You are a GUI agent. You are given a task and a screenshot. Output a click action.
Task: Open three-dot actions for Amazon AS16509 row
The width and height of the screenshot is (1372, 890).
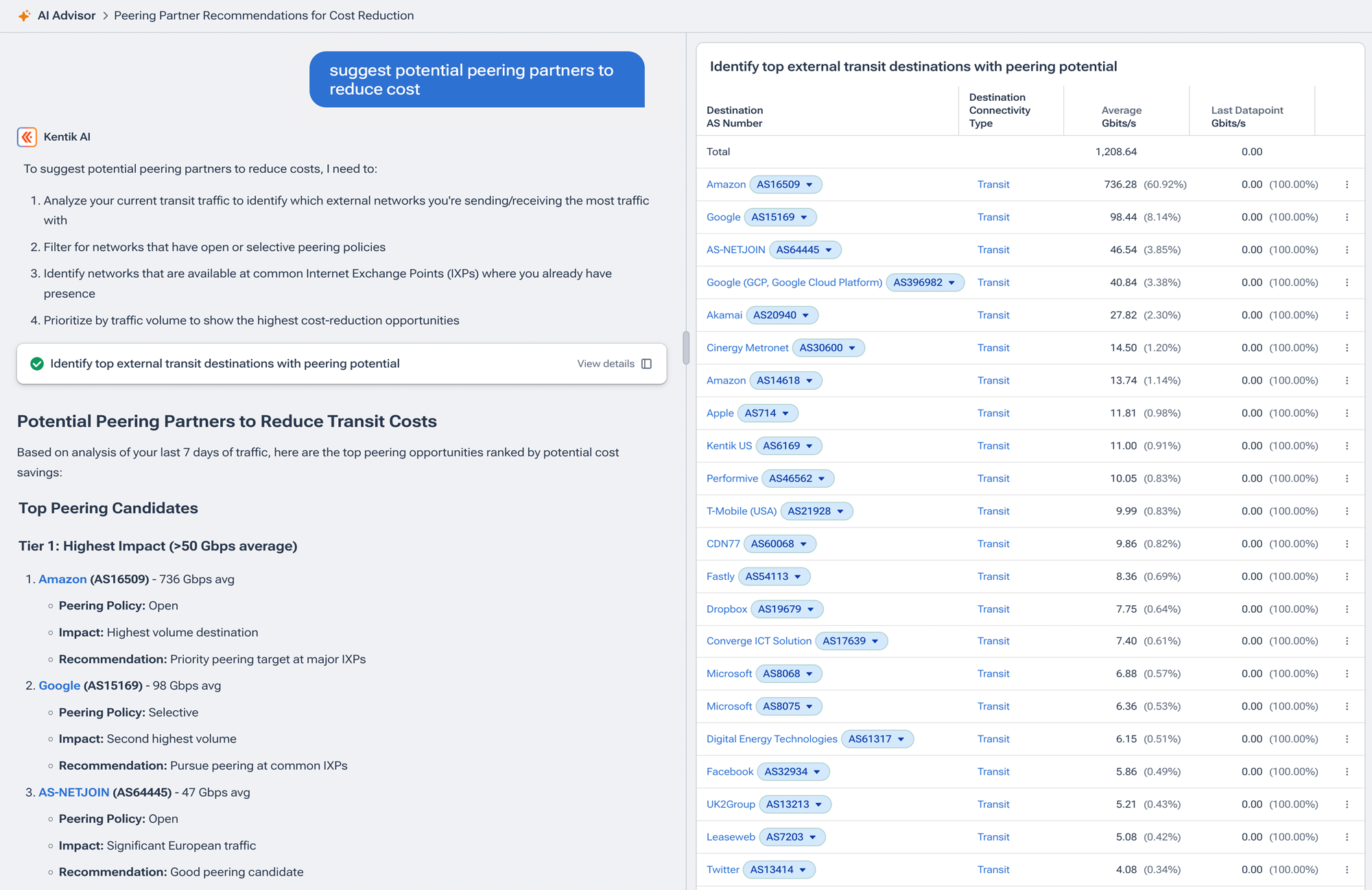tap(1347, 184)
